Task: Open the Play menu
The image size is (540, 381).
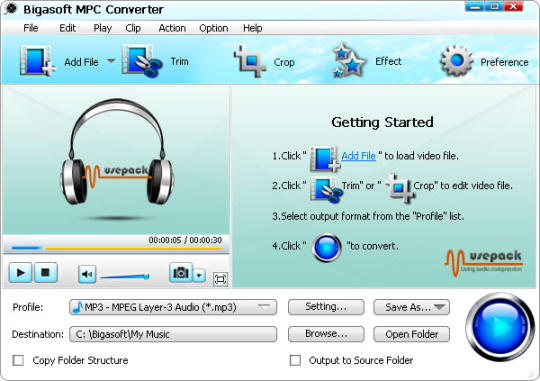Action: coord(103,28)
